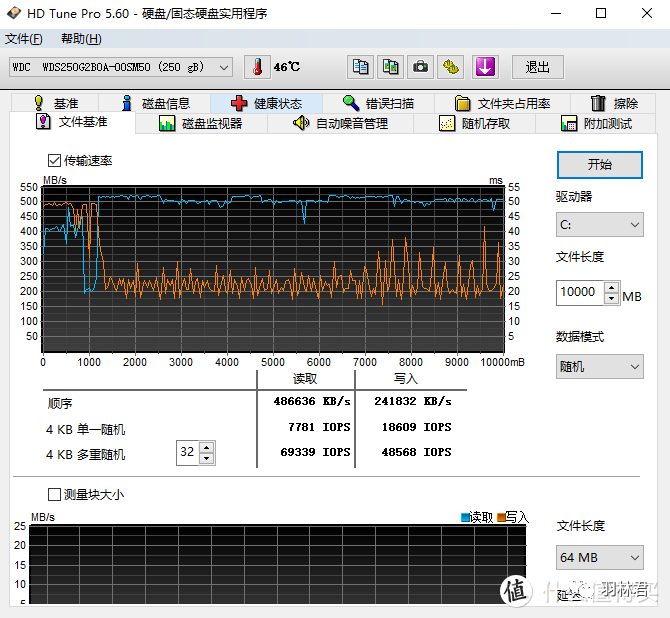
Task: Open the 帮助(H) menu
Action: (81, 39)
